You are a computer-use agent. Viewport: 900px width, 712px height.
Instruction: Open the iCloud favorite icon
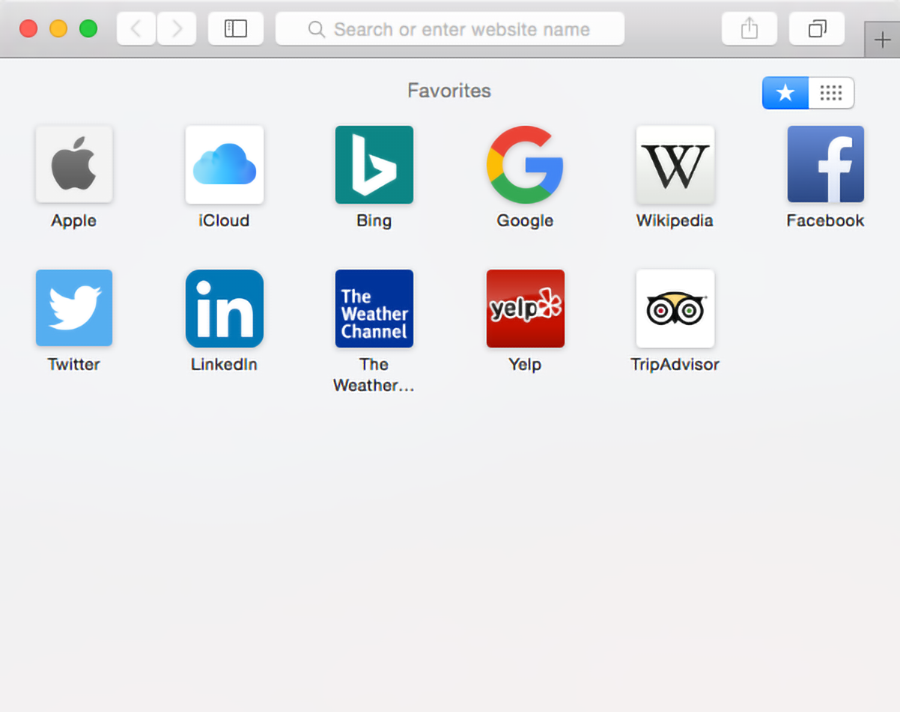[224, 165]
